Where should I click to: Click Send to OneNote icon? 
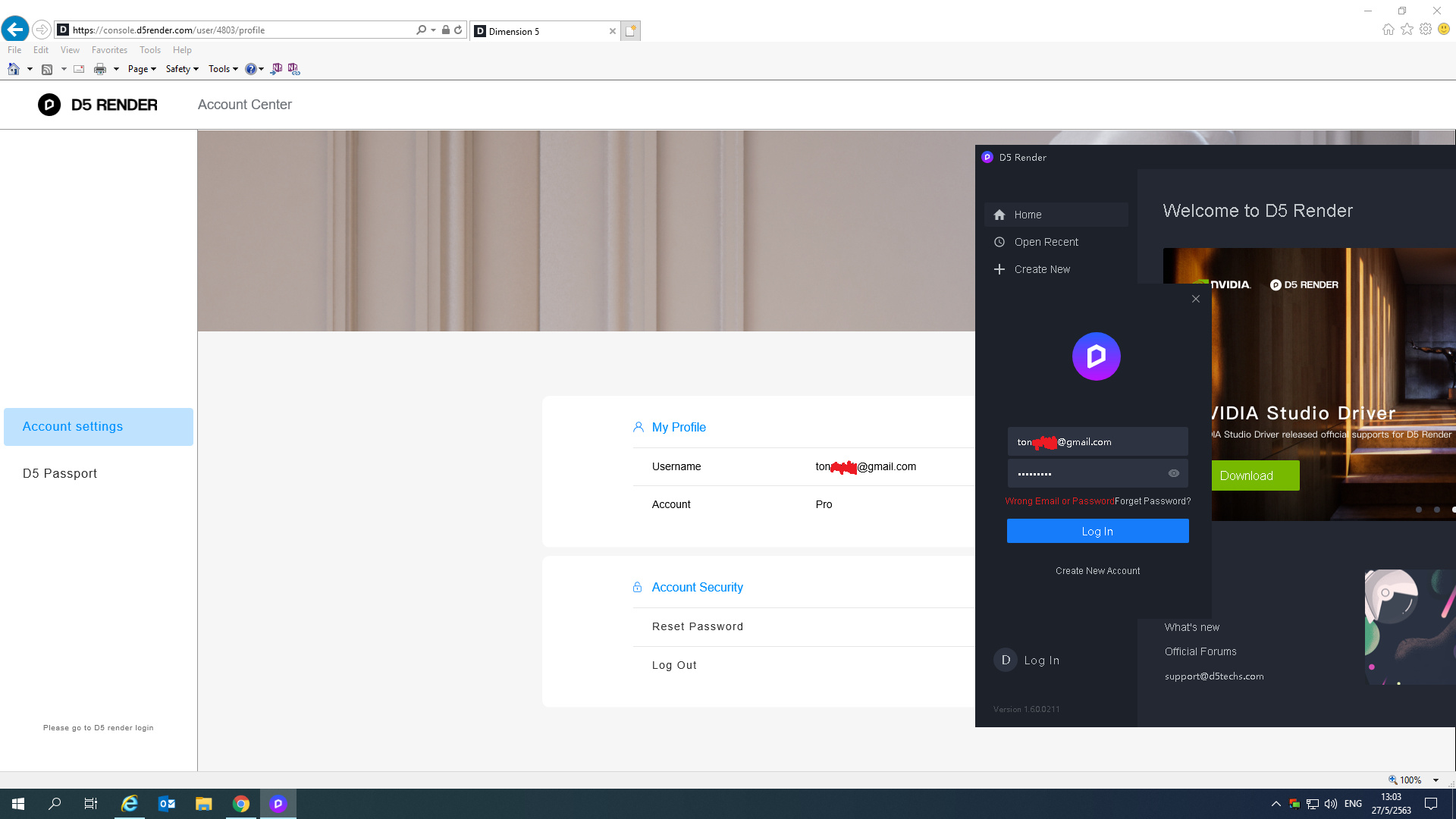point(277,69)
